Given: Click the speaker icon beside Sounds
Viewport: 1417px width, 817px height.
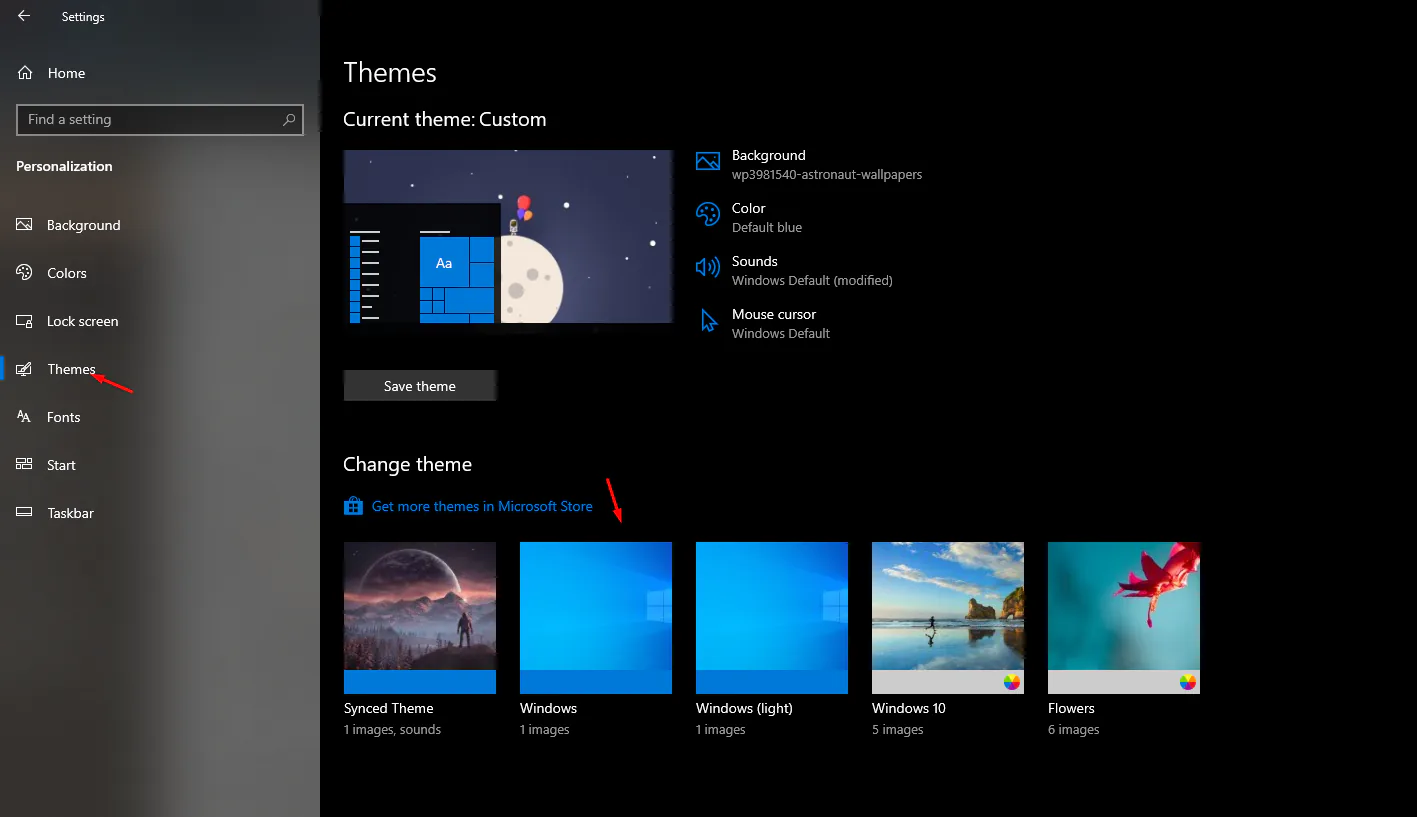Looking at the screenshot, I should (708, 267).
